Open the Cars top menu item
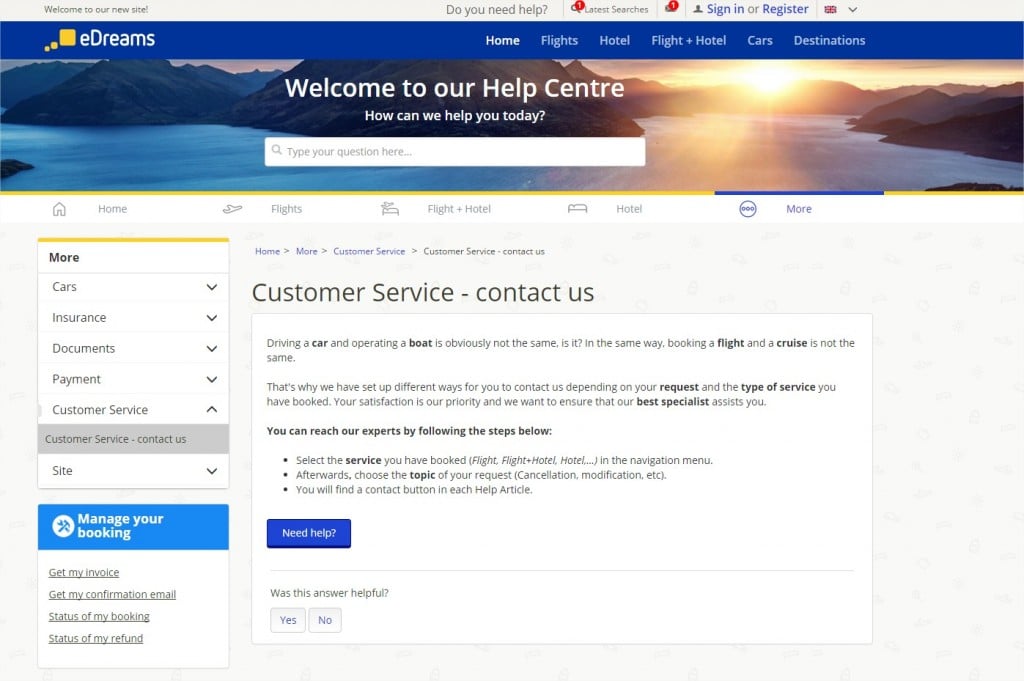 (760, 41)
